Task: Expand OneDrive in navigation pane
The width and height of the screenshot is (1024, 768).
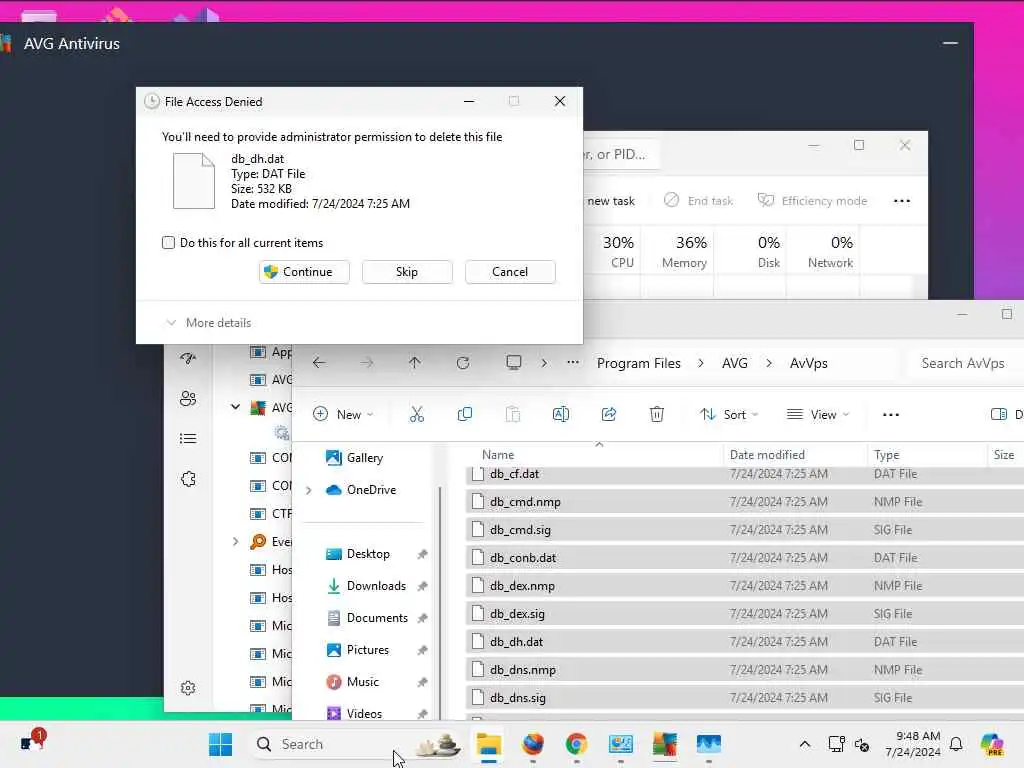Action: [309, 490]
